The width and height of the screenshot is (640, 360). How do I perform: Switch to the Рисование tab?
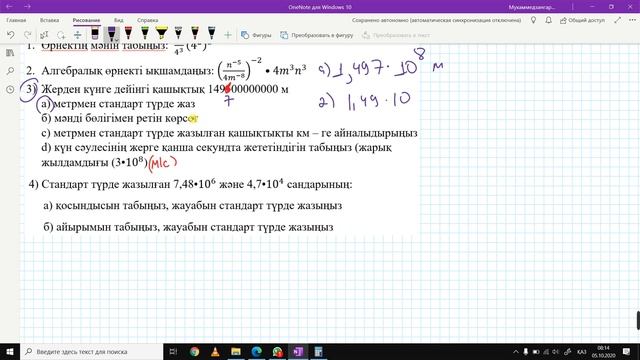[86, 20]
